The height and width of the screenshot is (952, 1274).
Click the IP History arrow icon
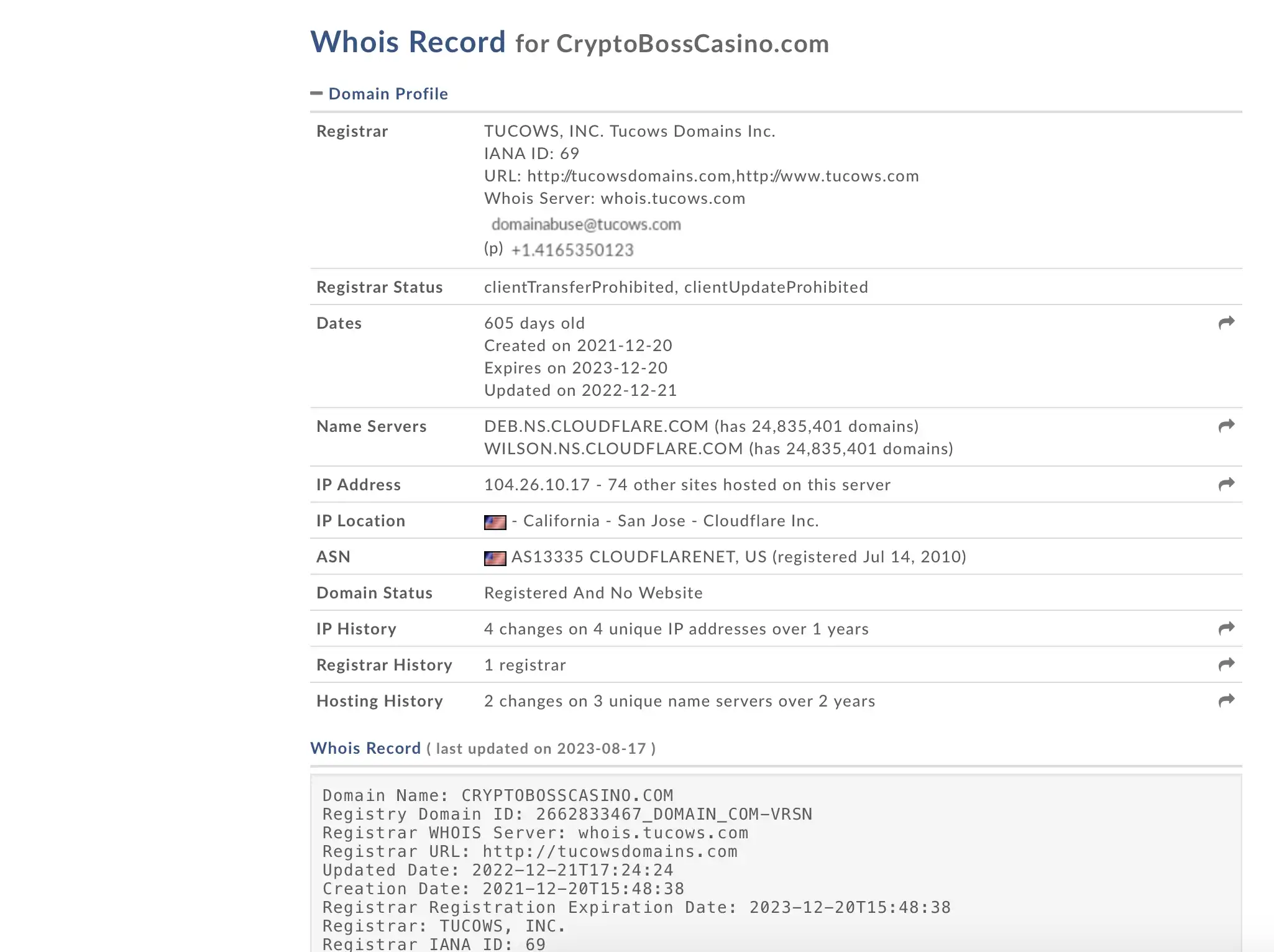(x=1226, y=628)
